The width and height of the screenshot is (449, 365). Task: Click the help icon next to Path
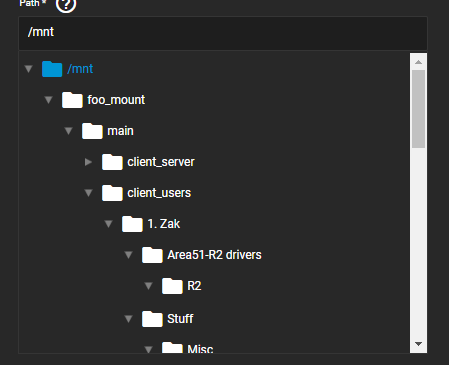[66, 5]
